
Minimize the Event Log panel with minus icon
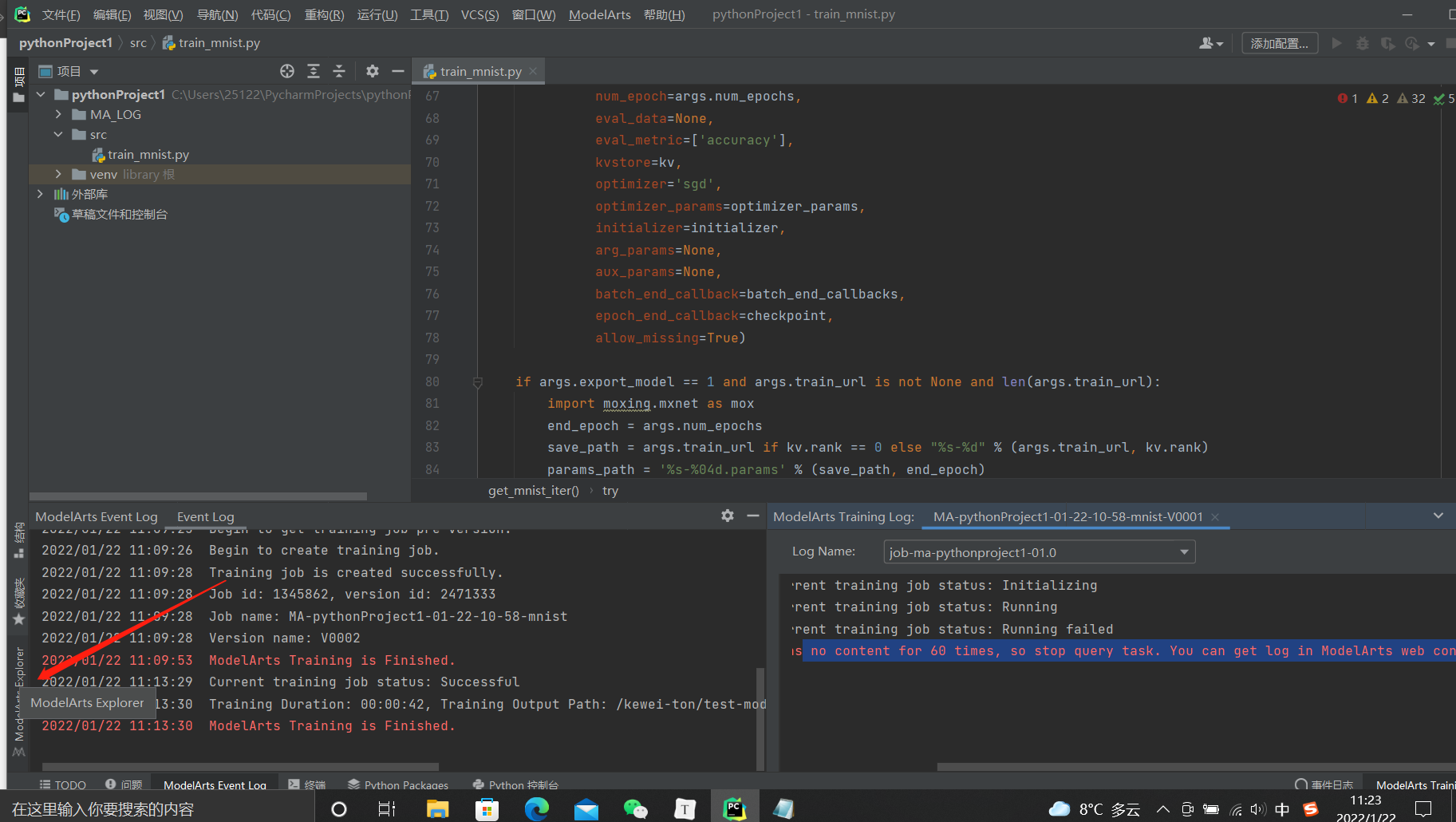752,516
